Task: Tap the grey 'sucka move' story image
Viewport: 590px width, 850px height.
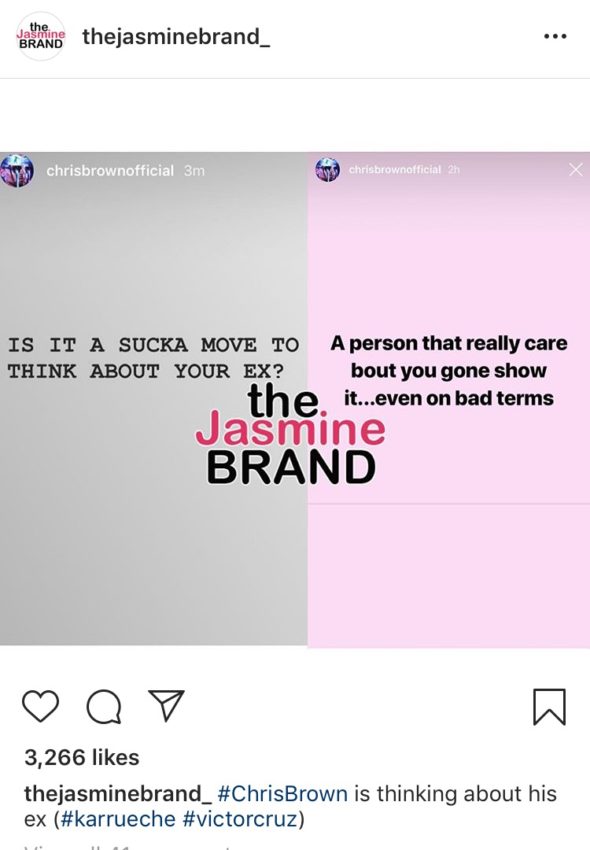Action: pos(153,398)
